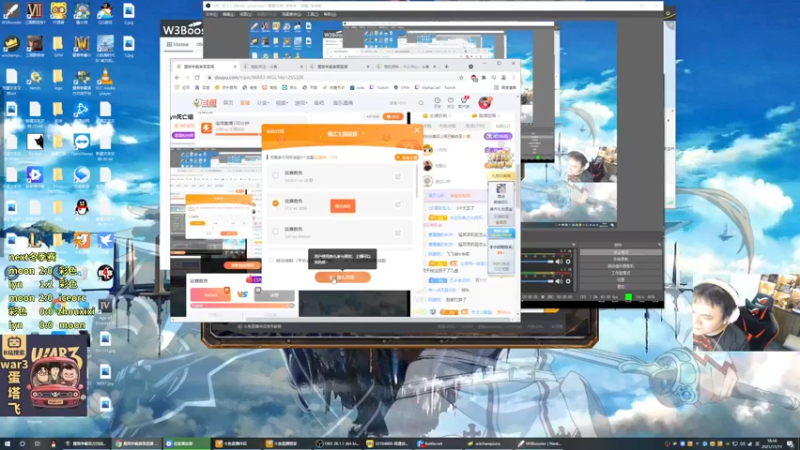Click the taskbar search circle icon
The height and width of the screenshot is (450, 800).
[x=22, y=444]
